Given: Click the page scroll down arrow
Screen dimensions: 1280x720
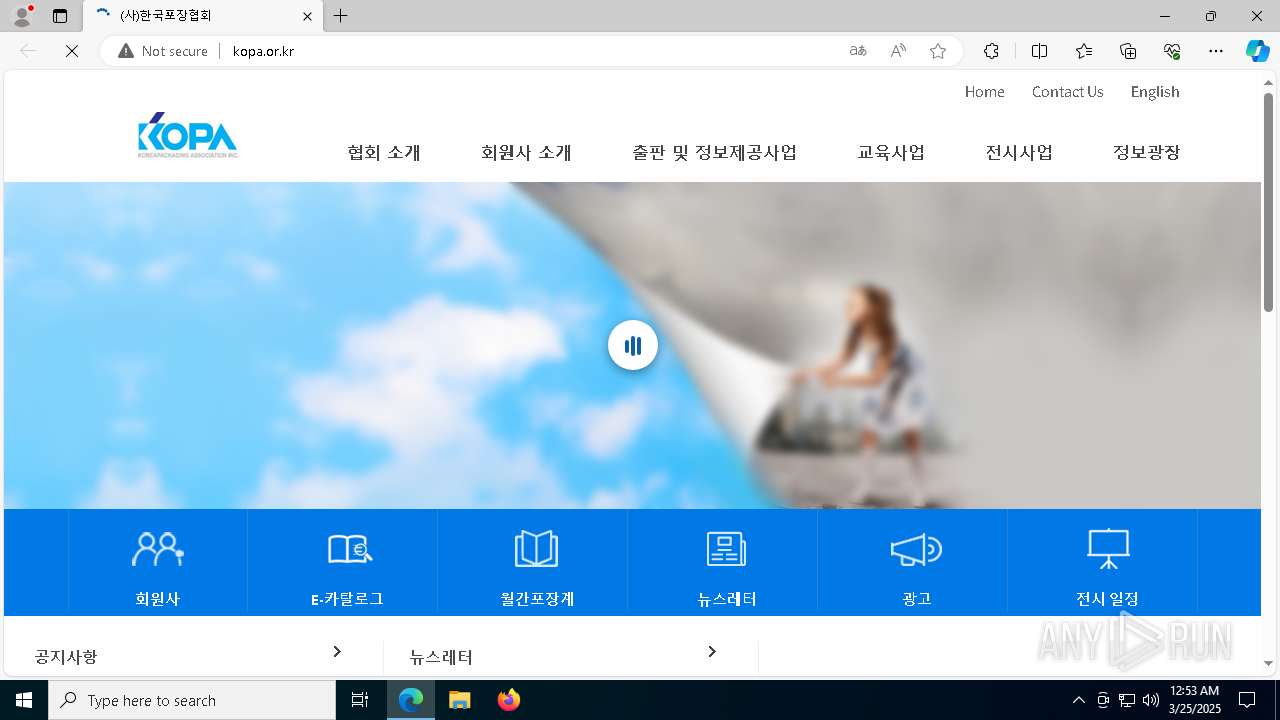Looking at the screenshot, I should pos(1268,662).
